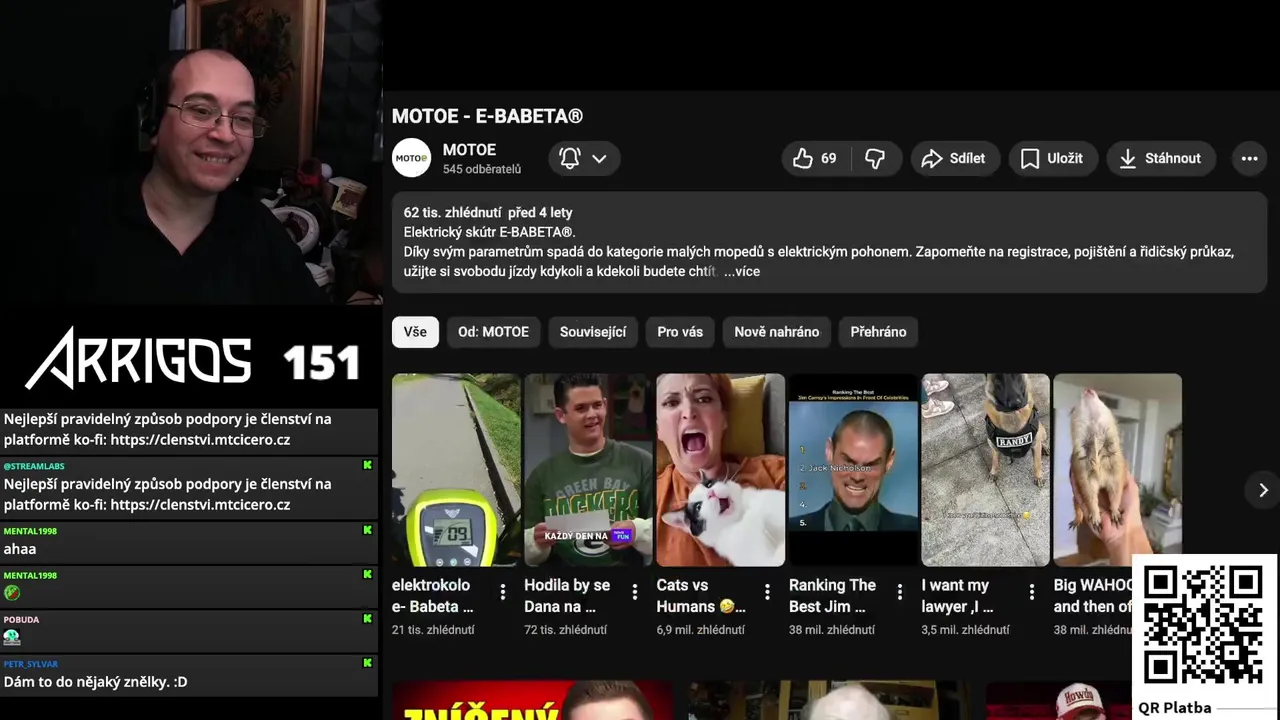Expand description with ...více

[742, 271]
